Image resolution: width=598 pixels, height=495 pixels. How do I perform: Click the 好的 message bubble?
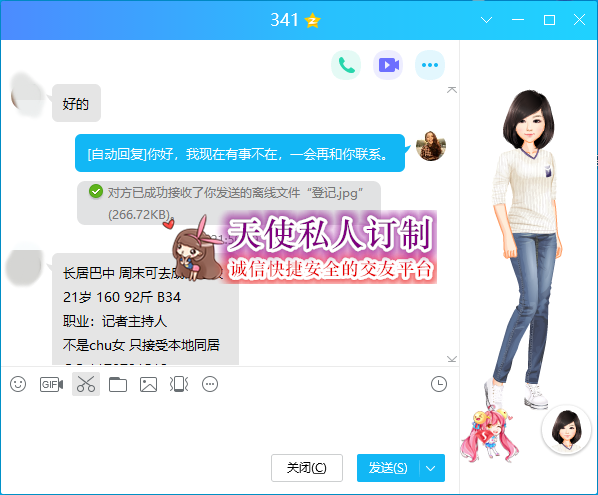point(76,103)
